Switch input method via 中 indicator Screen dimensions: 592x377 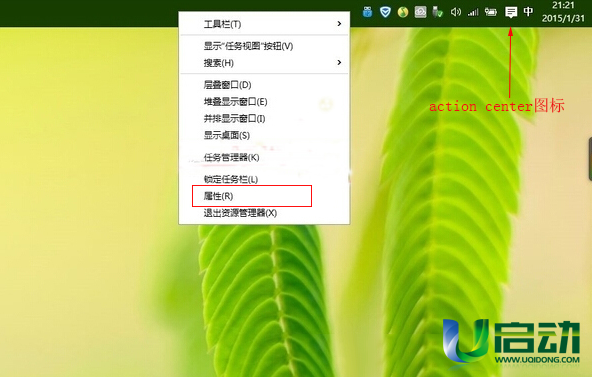click(528, 12)
